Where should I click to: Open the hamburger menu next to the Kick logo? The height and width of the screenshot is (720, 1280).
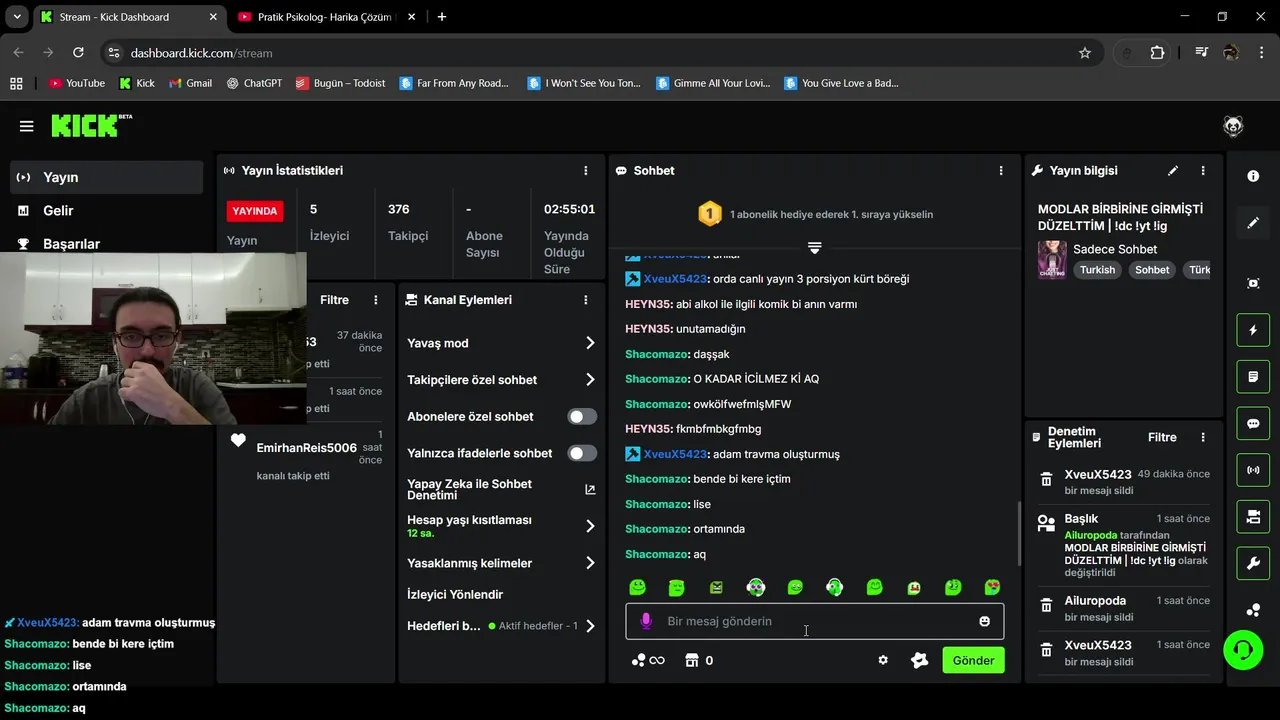[26, 126]
